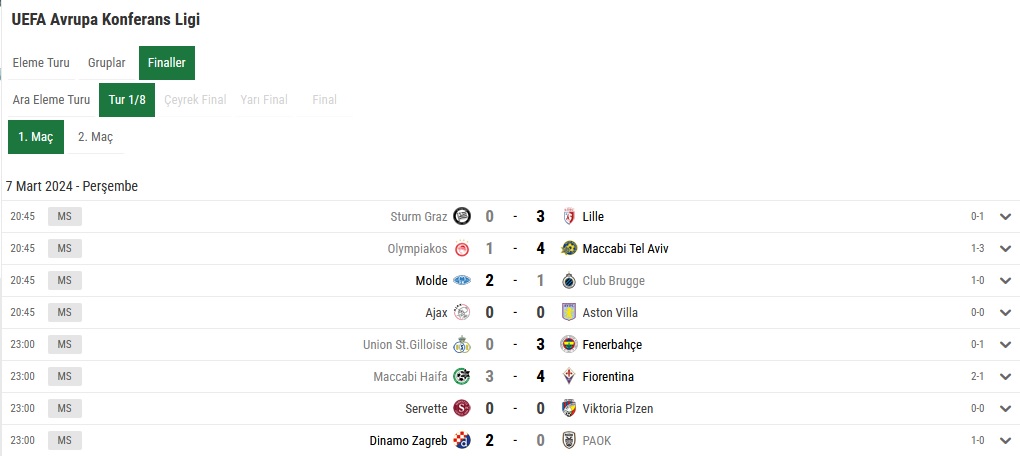The height and width of the screenshot is (456, 1020).
Task: Click the Dinamo Zagreb team logo
Action: pos(462,440)
